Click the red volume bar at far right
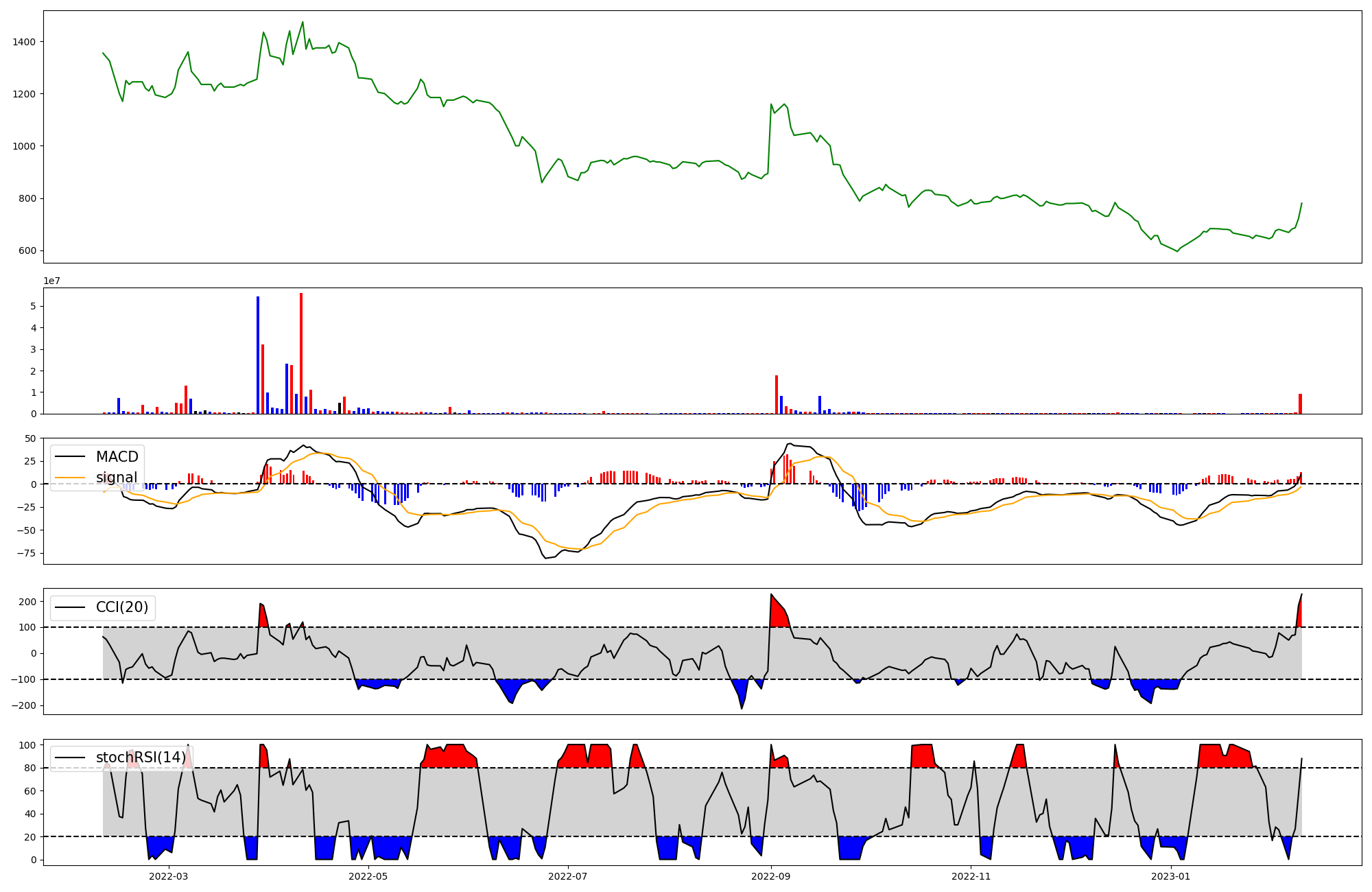Screen dimensions: 1372x892 pos(1300,404)
